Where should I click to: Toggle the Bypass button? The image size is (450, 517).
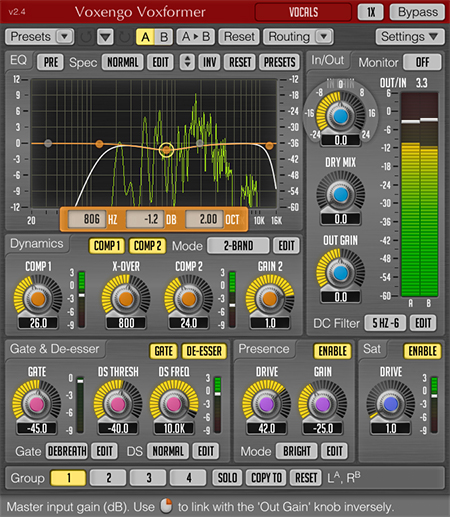[x=417, y=12]
